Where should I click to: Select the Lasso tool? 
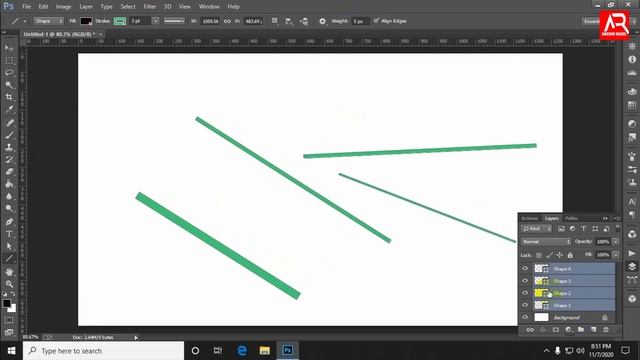click(x=9, y=73)
